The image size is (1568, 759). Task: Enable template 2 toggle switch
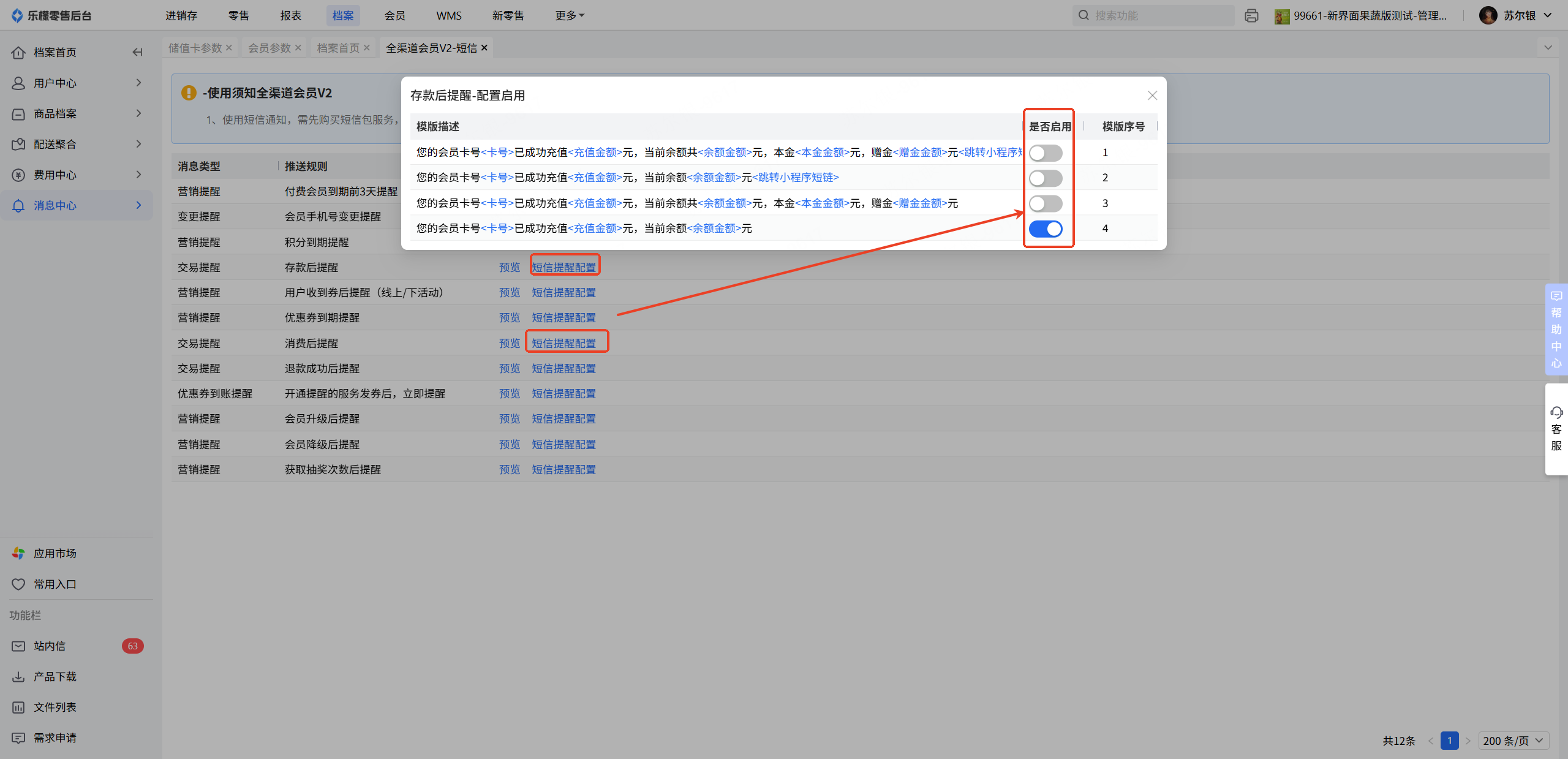click(x=1046, y=178)
